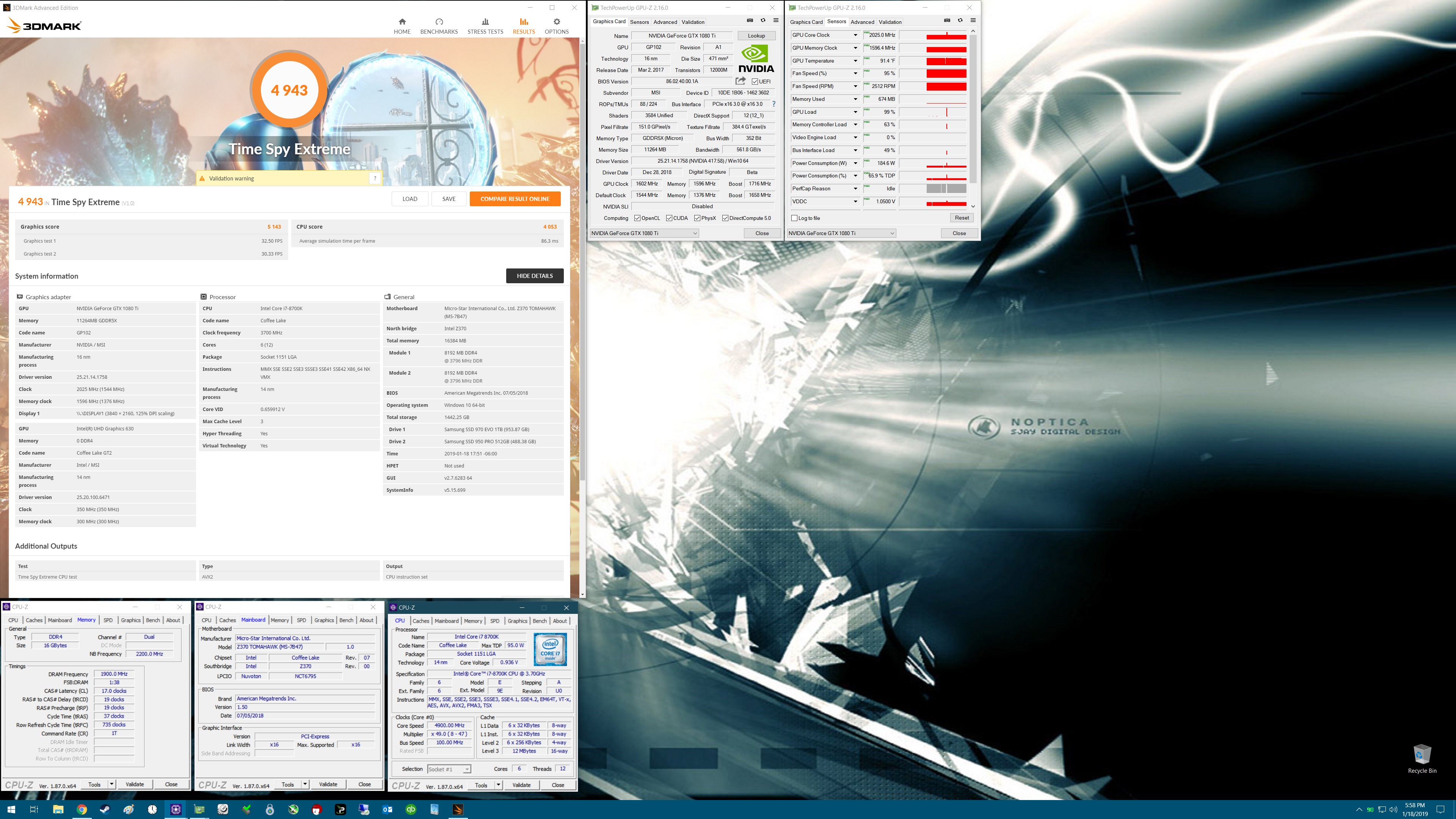Screen dimensions: 1456x819
Task: Switch to Advanced tab in left GPU-Z
Action: pyautogui.click(x=665, y=22)
